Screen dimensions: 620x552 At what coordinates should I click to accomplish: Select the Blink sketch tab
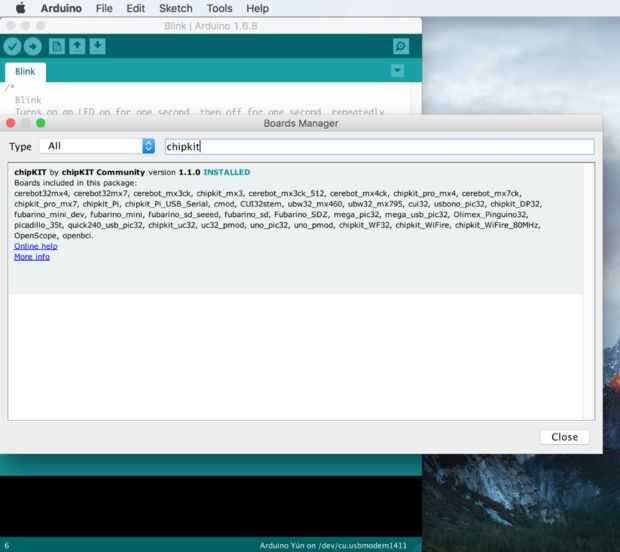point(25,72)
